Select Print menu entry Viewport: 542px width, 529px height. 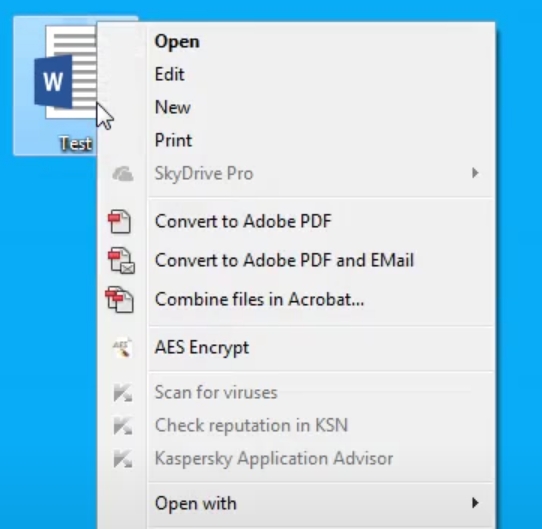coord(296,140)
